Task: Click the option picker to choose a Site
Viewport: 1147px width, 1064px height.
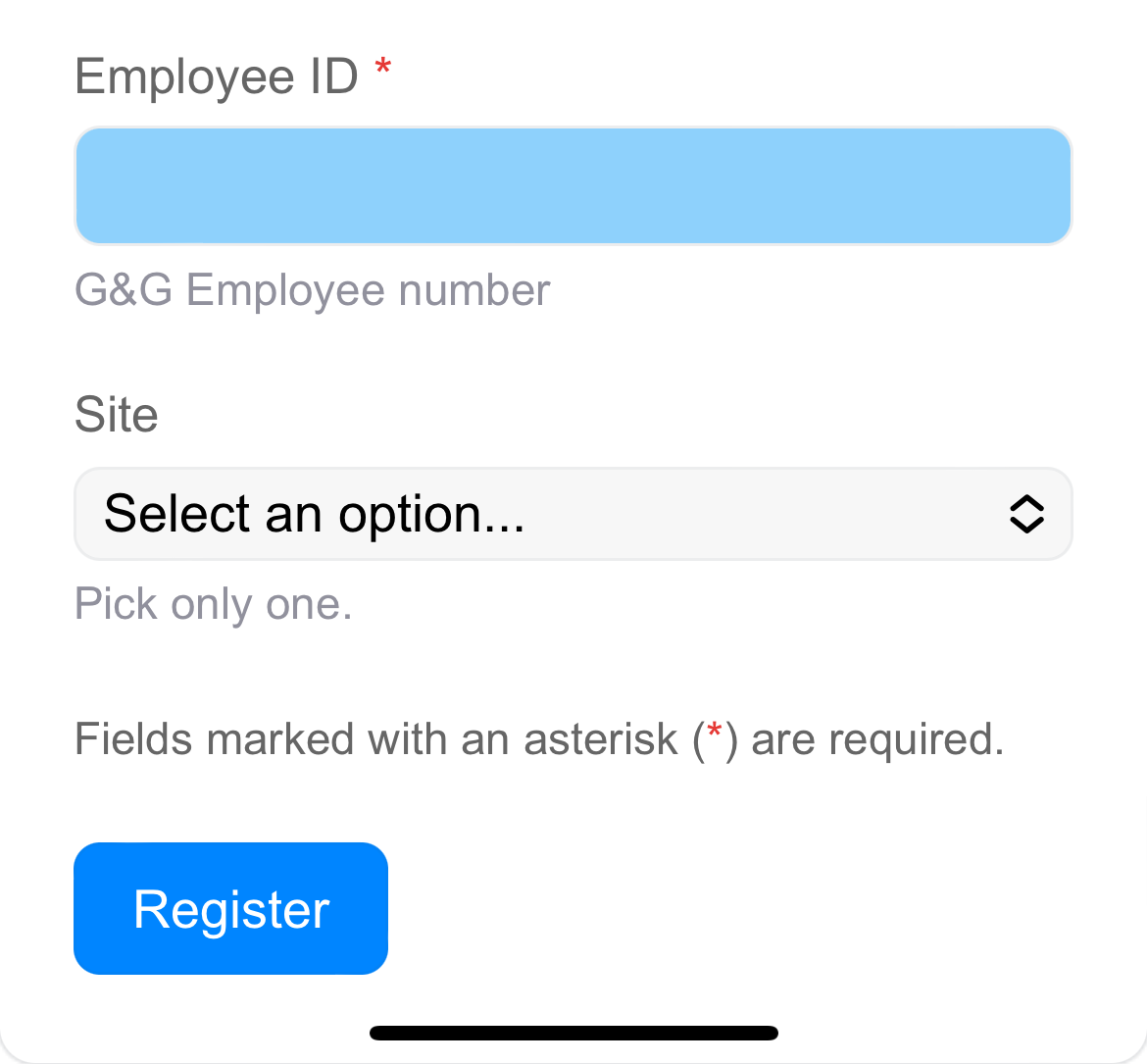Action: 573,513
